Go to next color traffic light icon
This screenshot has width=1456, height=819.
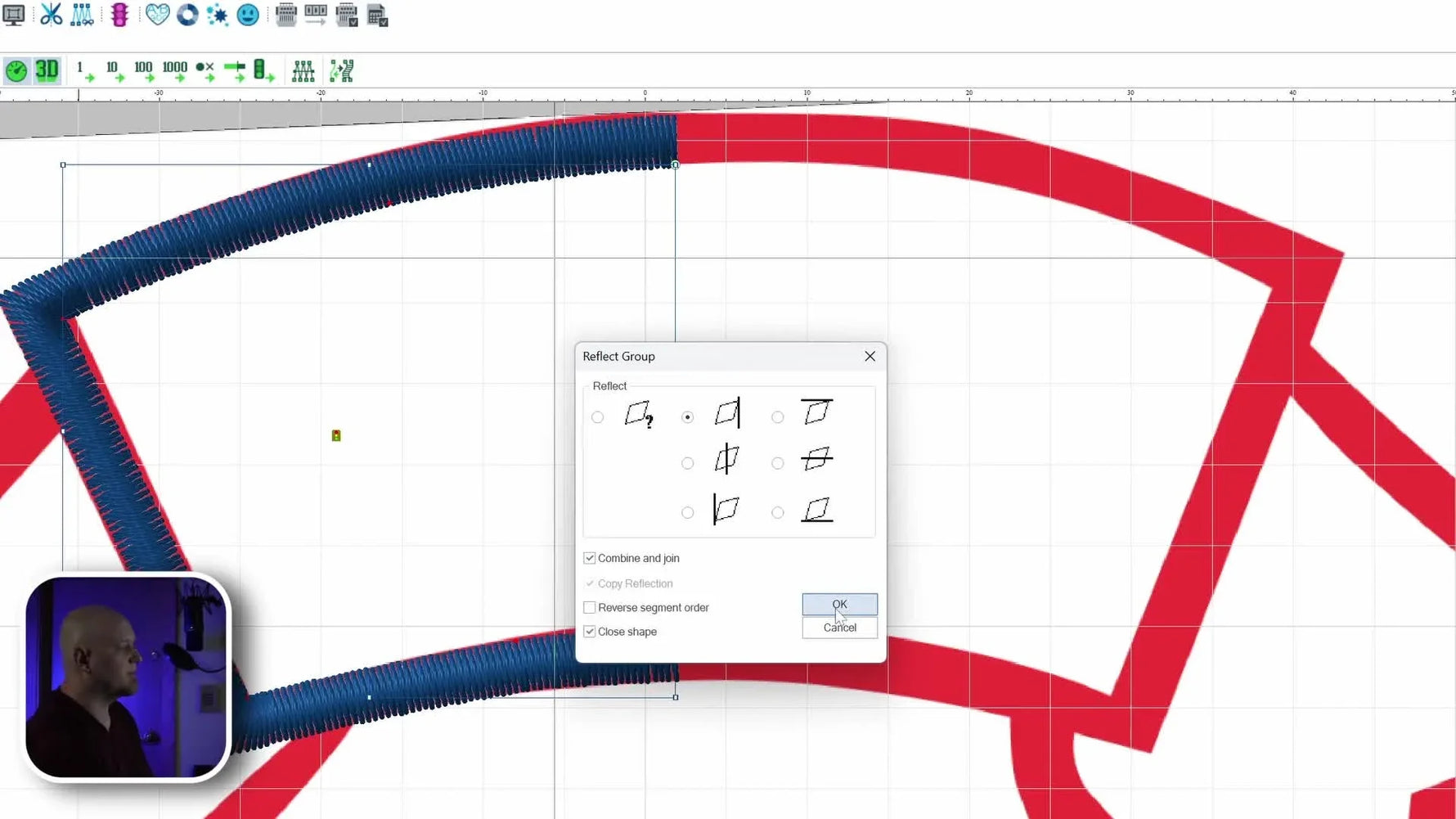tap(263, 71)
